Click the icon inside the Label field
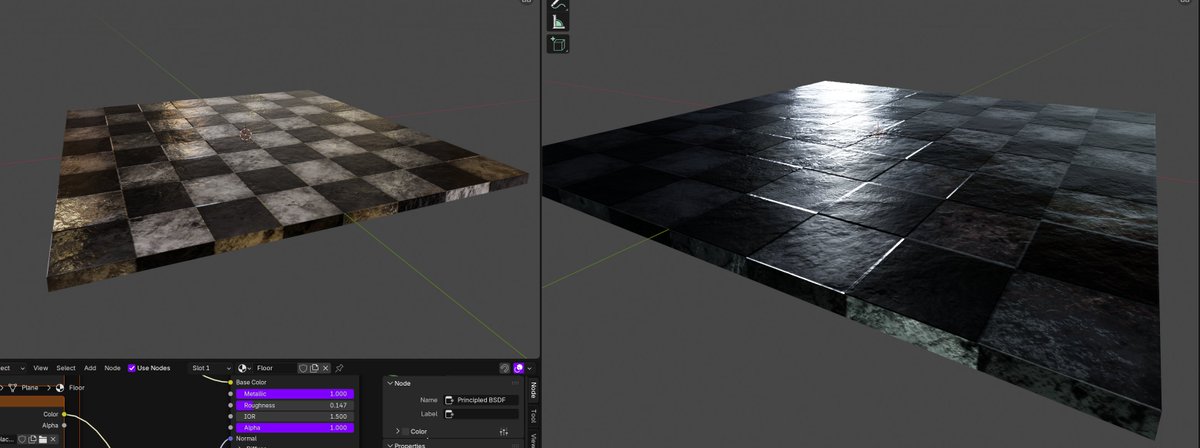1200x448 pixels. pyautogui.click(x=450, y=414)
